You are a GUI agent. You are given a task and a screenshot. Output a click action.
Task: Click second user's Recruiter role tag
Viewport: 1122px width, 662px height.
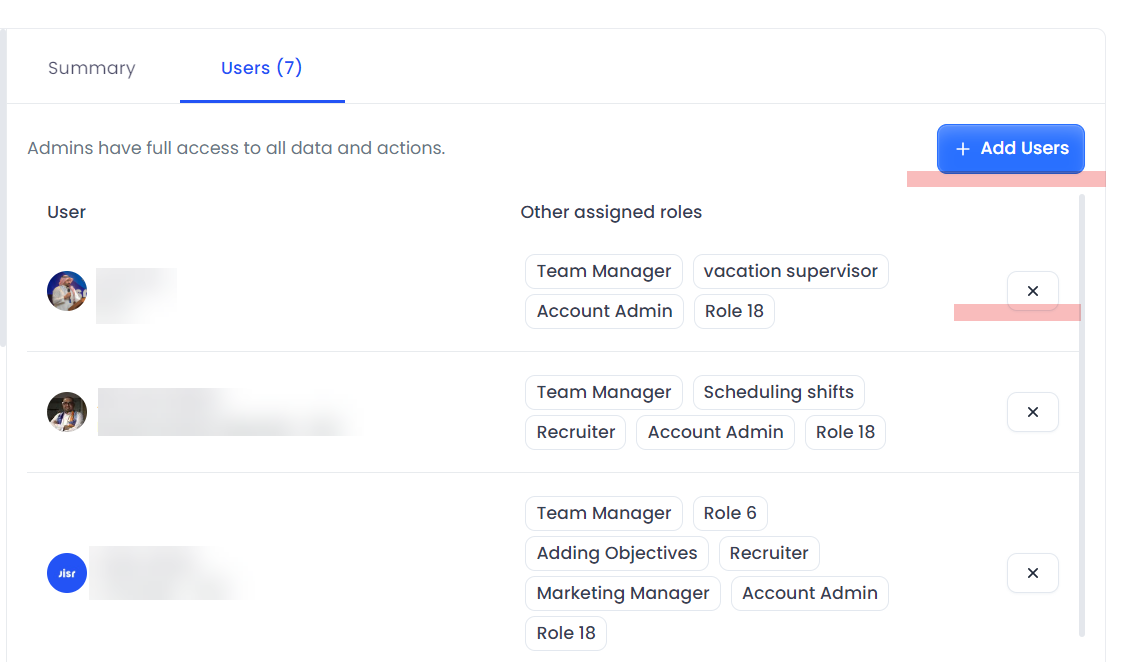click(575, 432)
